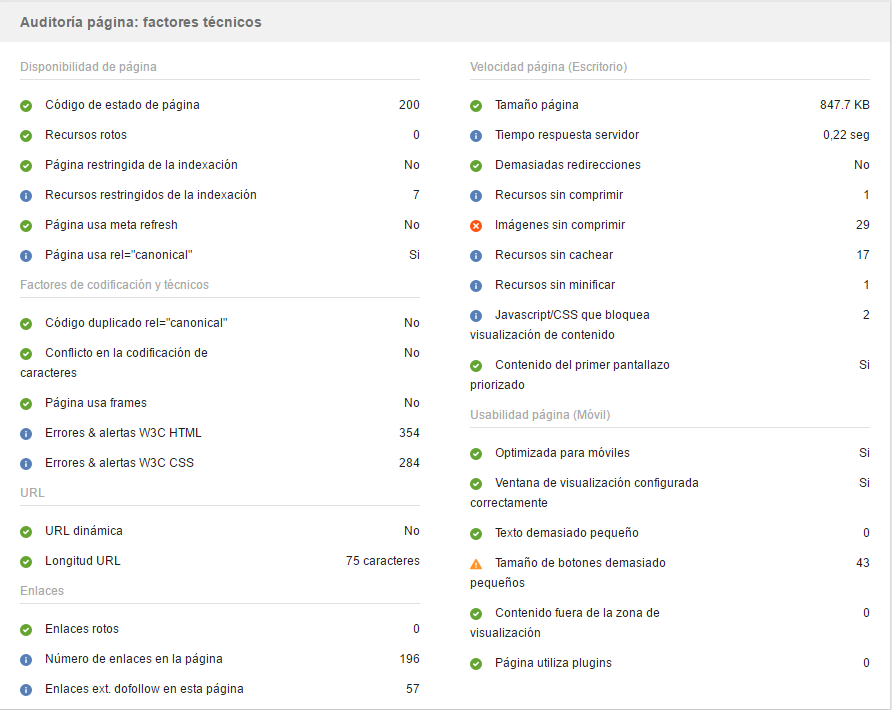Click the Imágenes sin comprimir count 29
This screenshot has width=892, height=710.
(862, 225)
